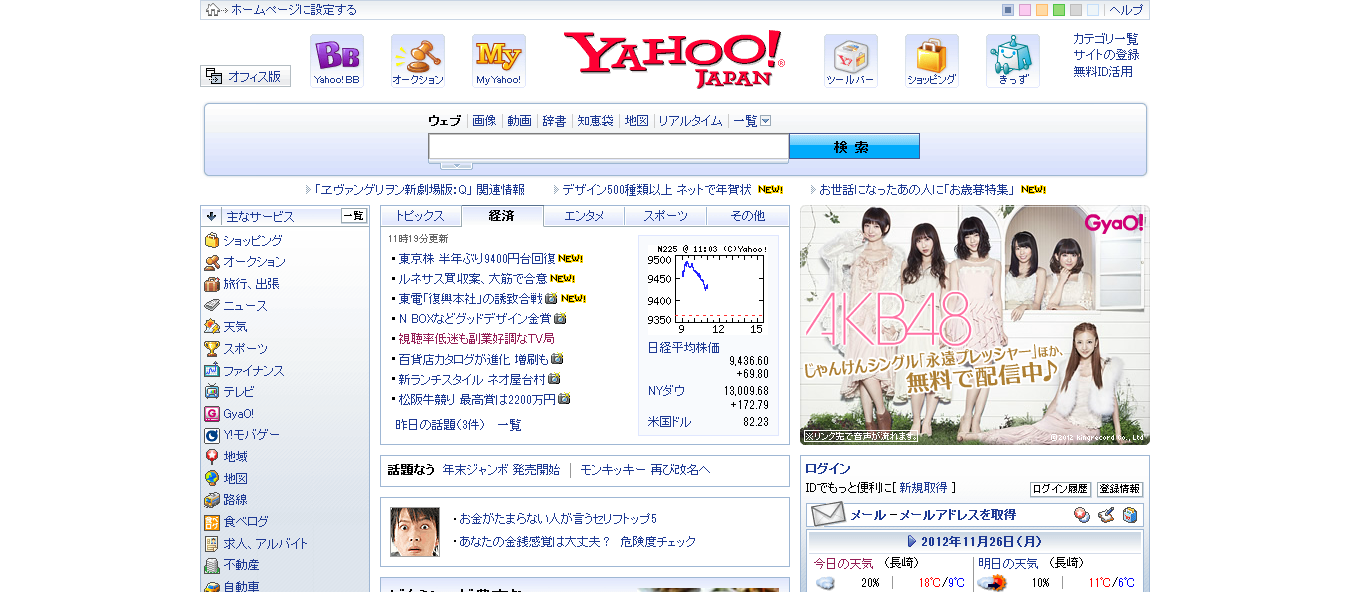Image resolution: width=1349 pixels, height=592 pixels.
Task: Open the オークション gavel icon in the top row
Action: coord(417,61)
